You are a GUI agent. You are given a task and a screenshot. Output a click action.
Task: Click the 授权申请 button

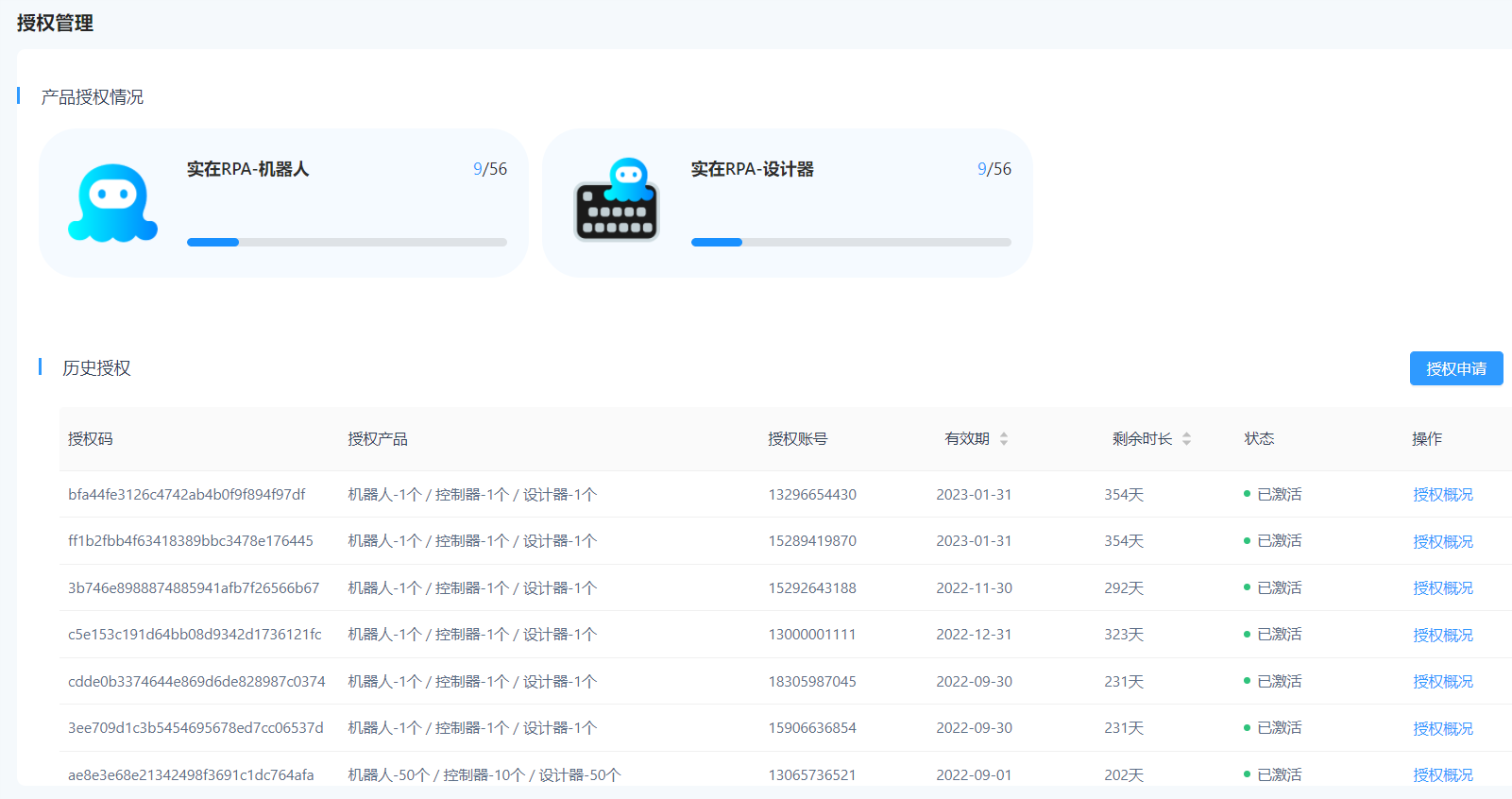click(1455, 368)
